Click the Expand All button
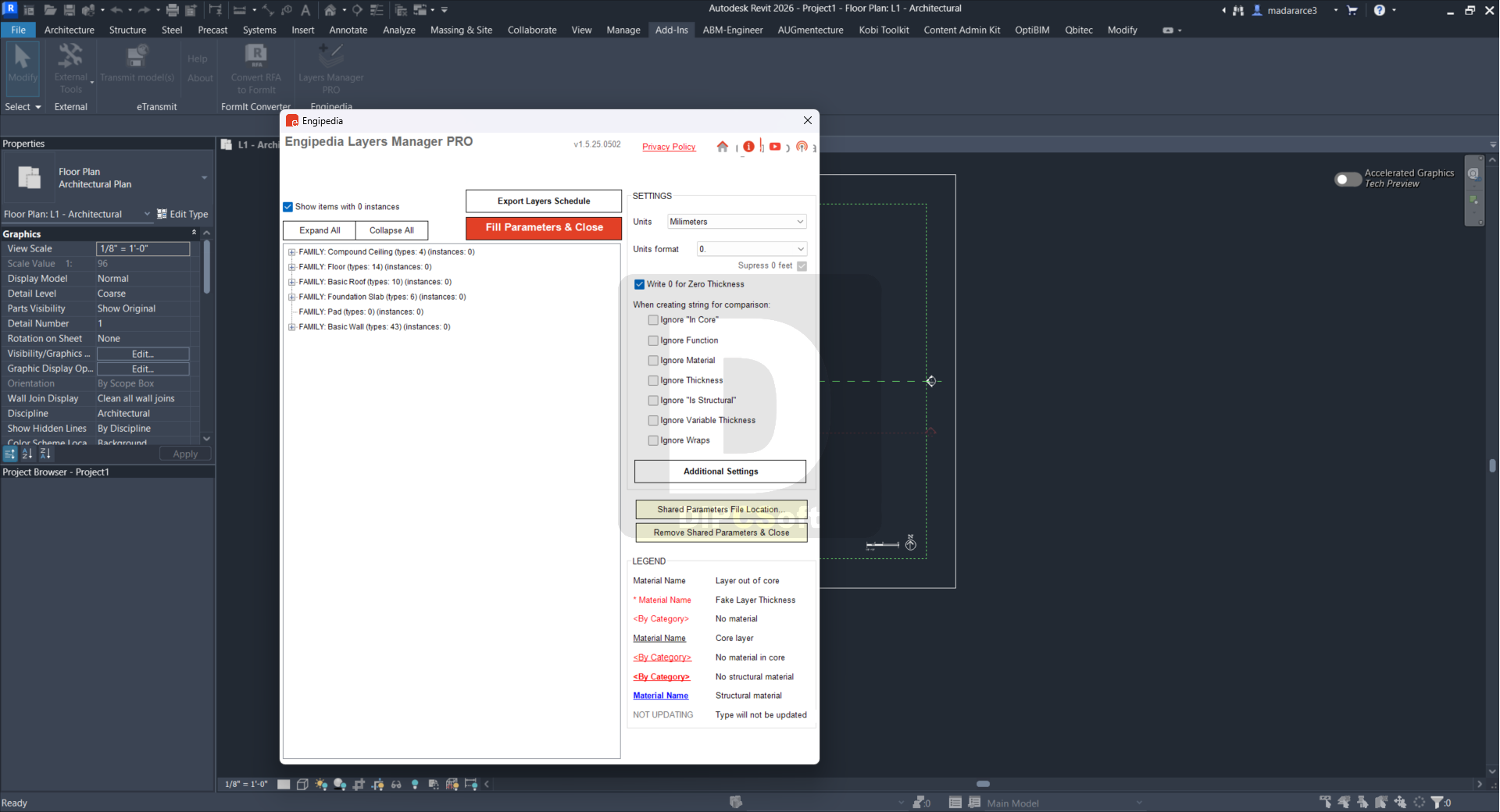This screenshot has height=812, width=1500. [320, 230]
